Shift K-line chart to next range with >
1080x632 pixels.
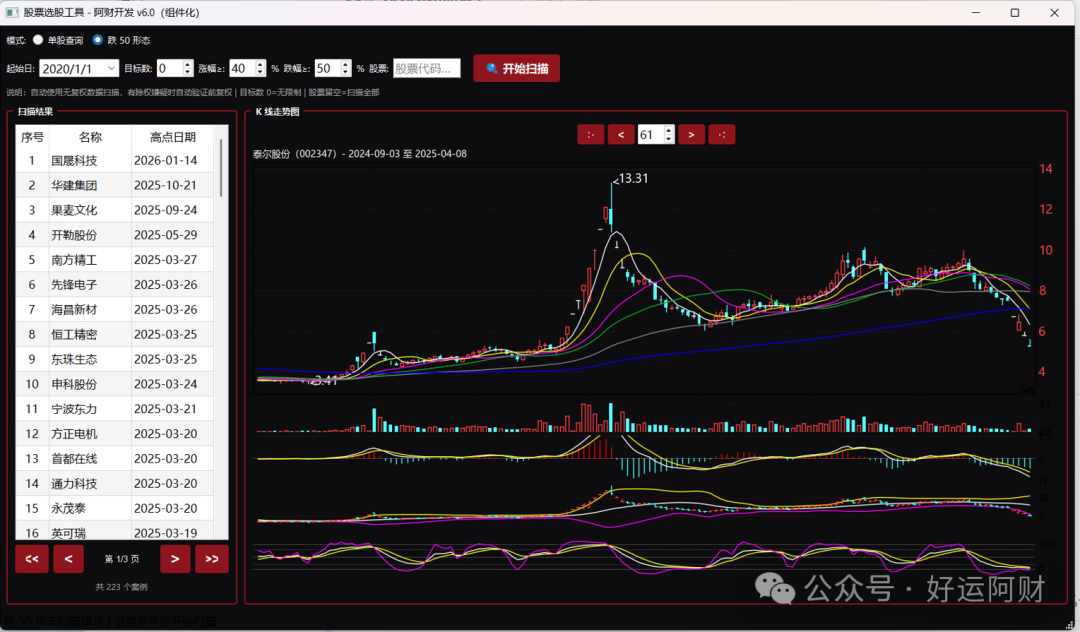click(691, 134)
